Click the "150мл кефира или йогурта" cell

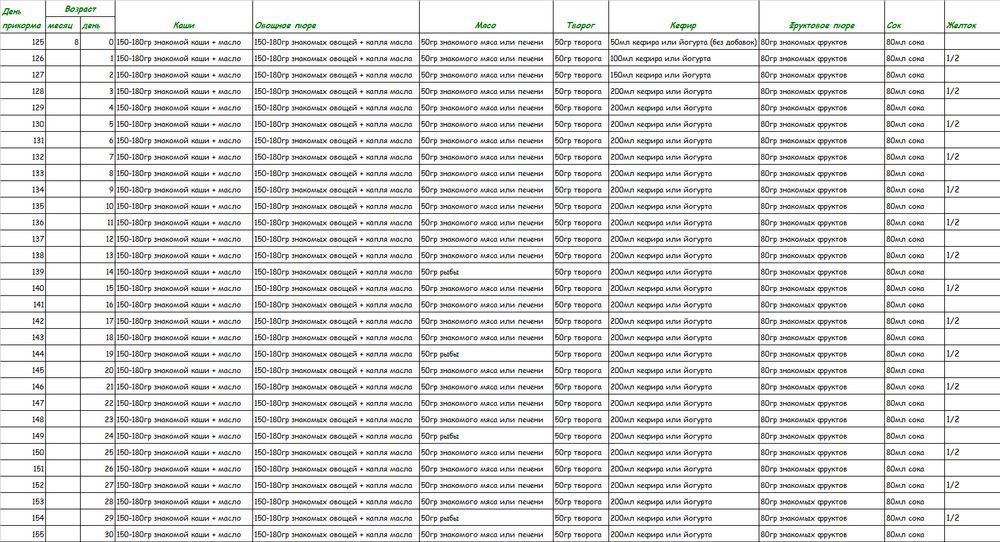click(682, 75)
